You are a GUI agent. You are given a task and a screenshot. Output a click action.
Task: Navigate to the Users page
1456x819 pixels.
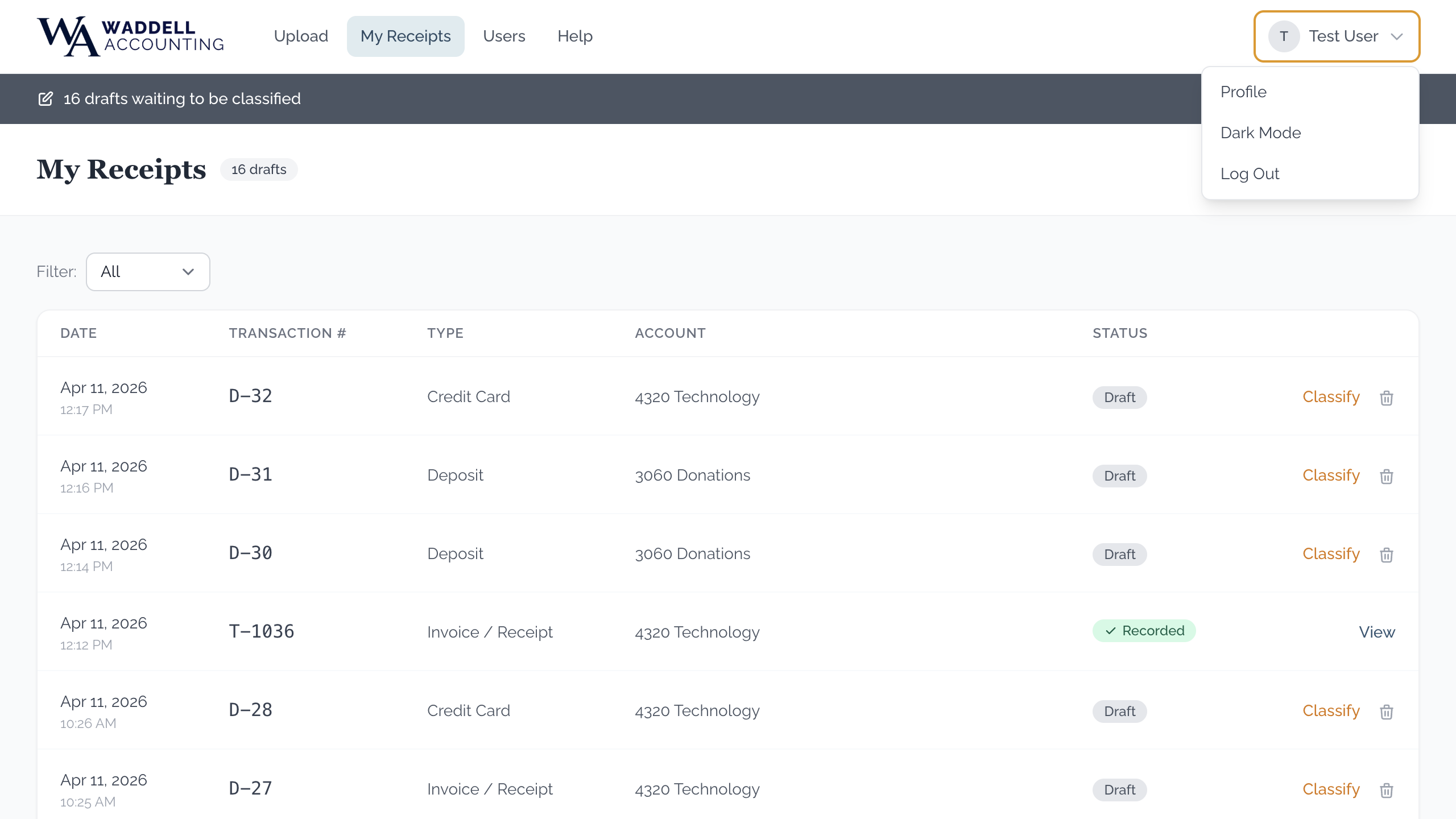[x=504, y=36]
